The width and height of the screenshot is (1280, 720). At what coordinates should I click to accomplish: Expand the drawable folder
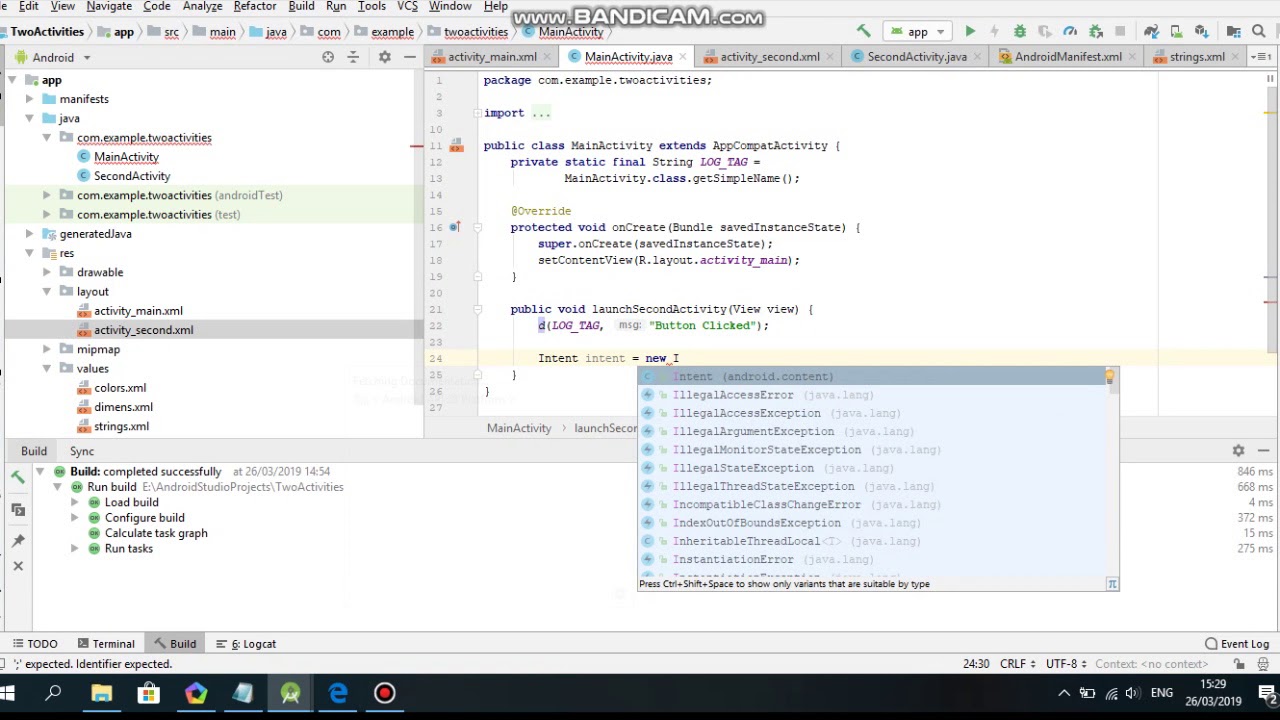pyautogui.click(x=47, y=272)
